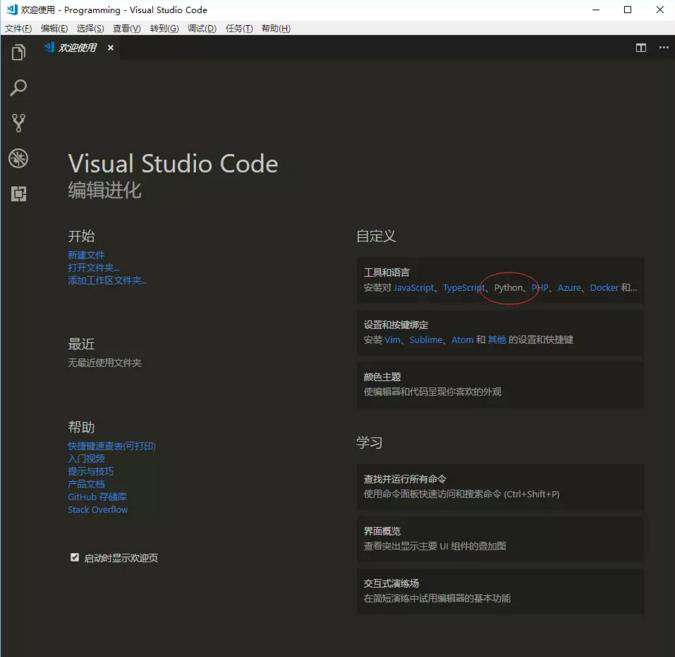Viewport: 675px width, 657px height.
Task: Install JavaScript support link
Action: click(414, 288)
